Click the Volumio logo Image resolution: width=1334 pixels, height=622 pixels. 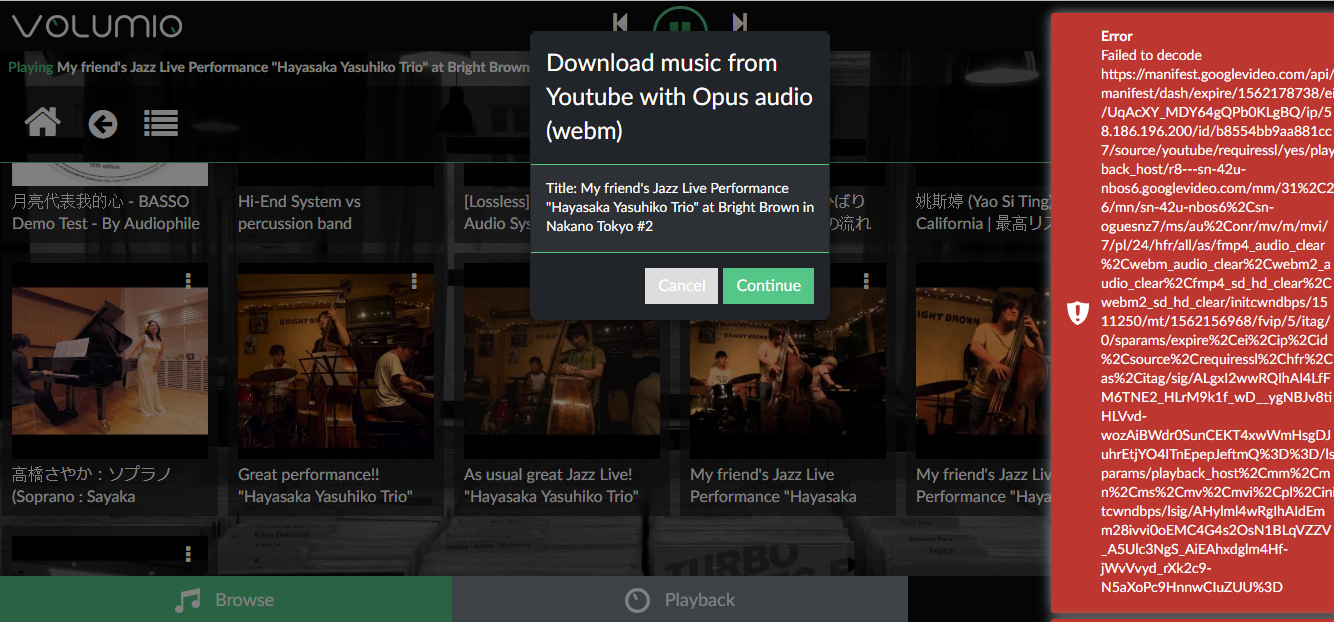(97, 26)
